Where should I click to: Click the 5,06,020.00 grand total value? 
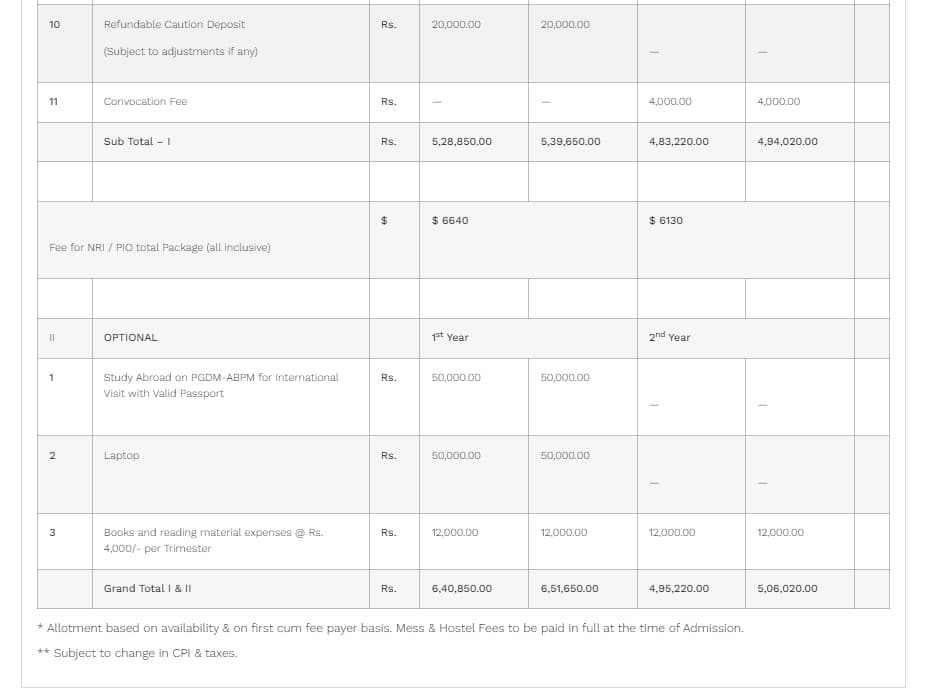click(787, 589)
